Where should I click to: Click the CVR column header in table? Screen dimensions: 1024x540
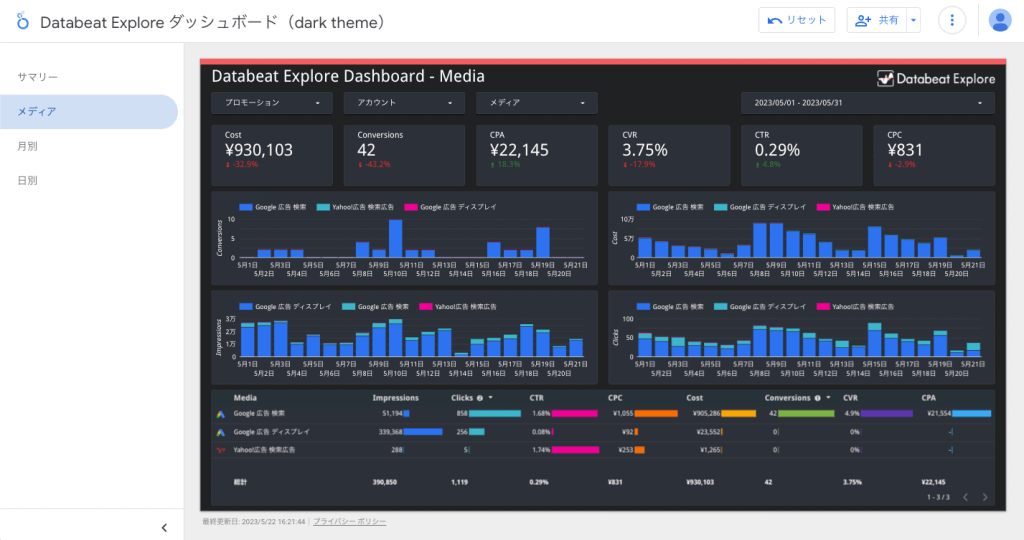[x=850, y=398]
